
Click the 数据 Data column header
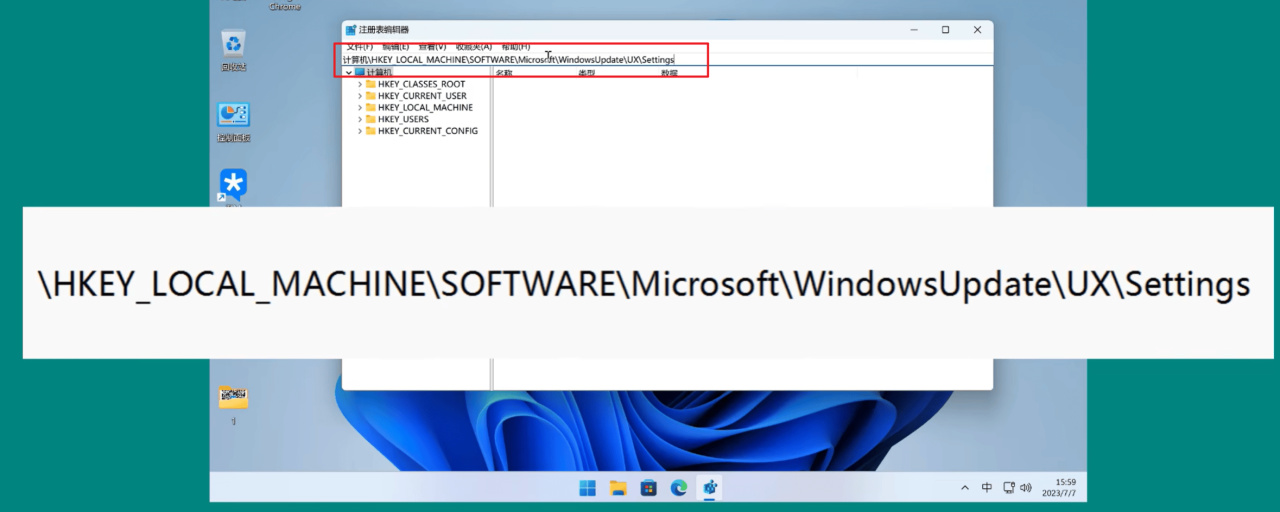point(669,73)
